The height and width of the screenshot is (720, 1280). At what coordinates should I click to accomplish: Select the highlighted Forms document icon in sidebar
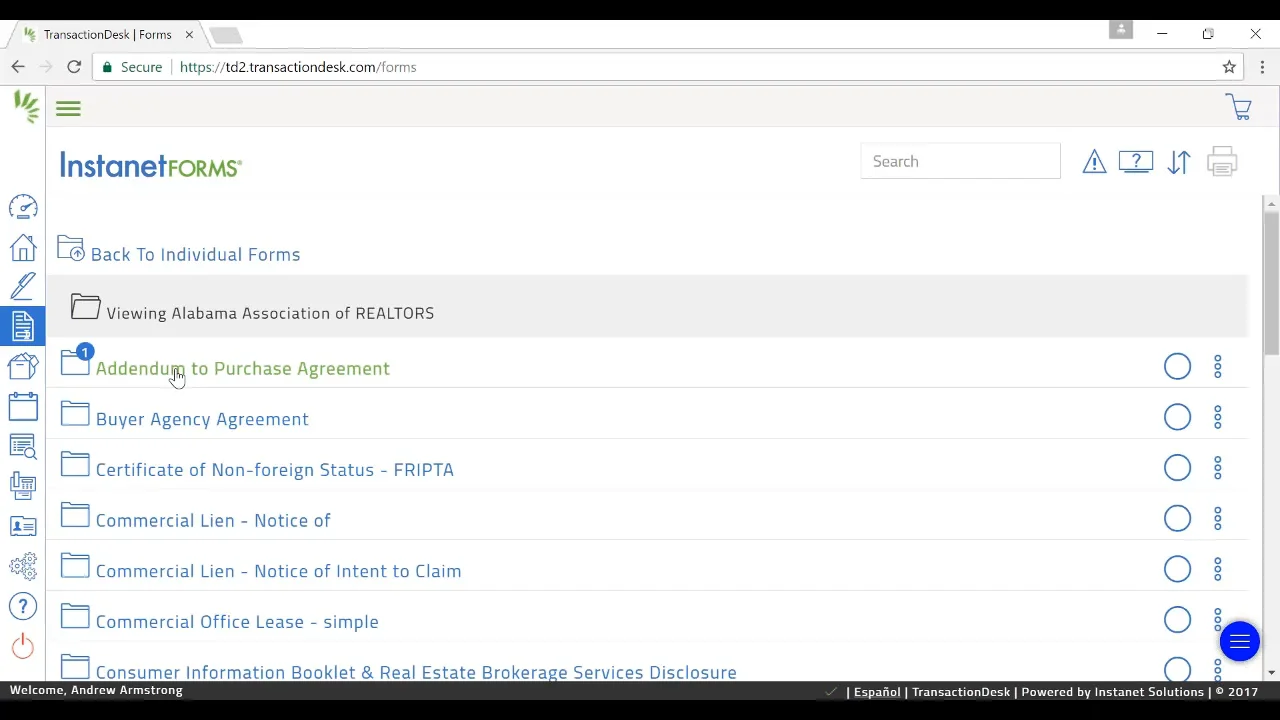click(23, 326)
